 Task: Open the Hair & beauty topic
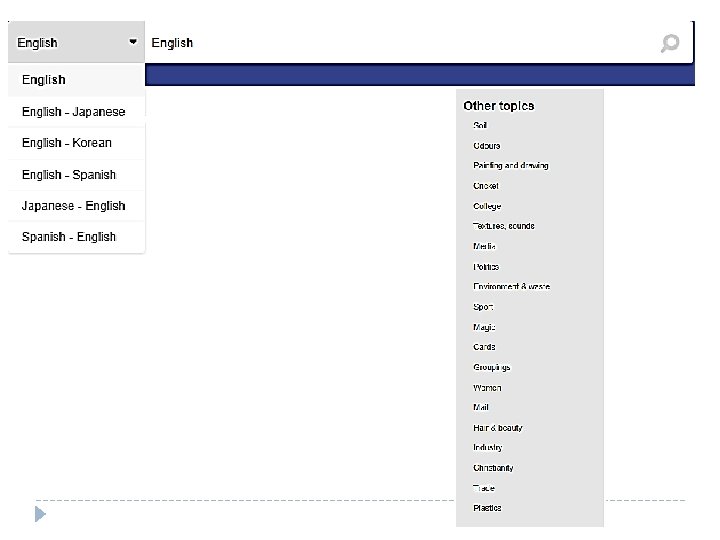pyautogui.click(x=498, y=428)
